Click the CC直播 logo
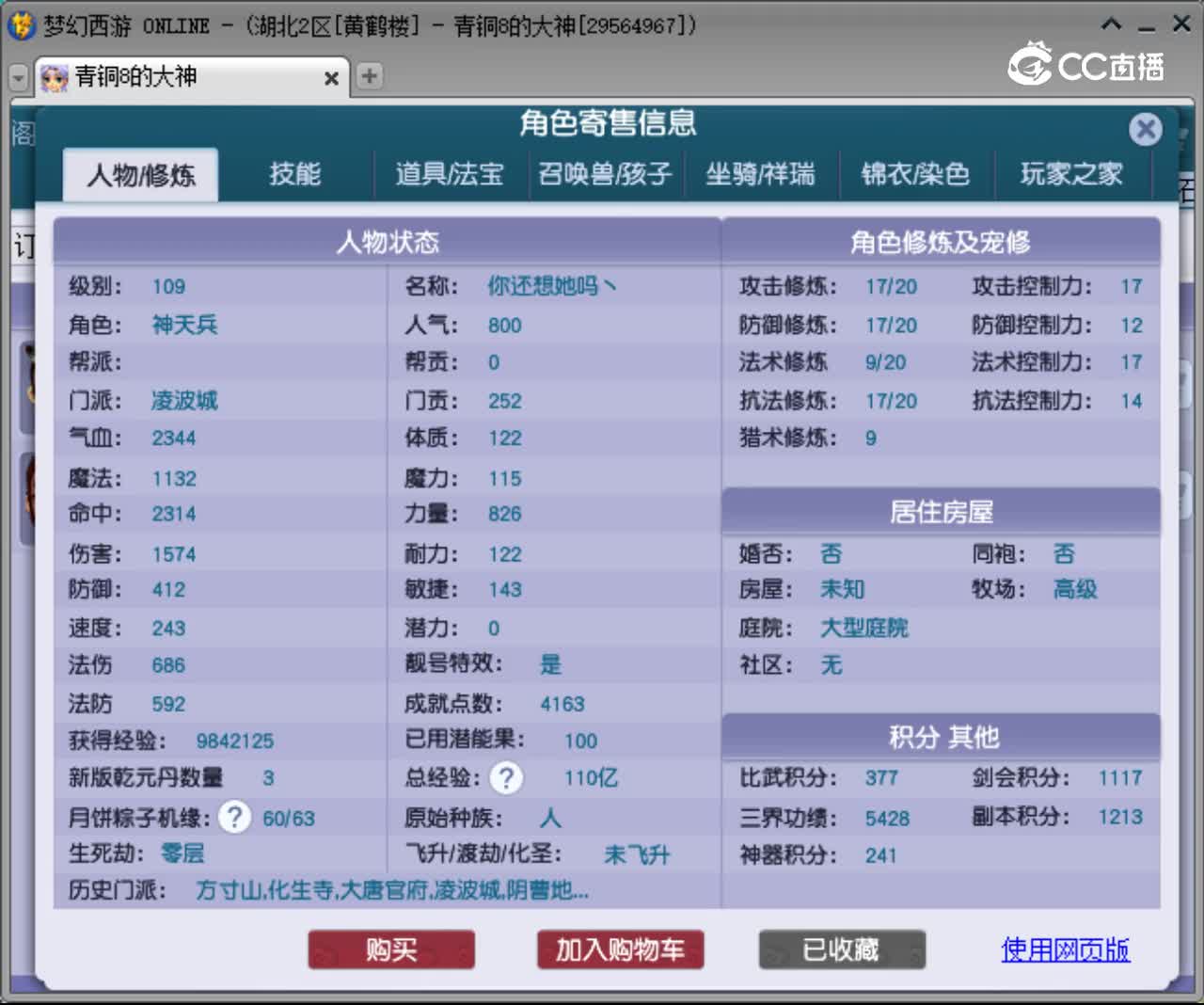This screenshot has height=1005, width=1204. (x=1085, y=65)
